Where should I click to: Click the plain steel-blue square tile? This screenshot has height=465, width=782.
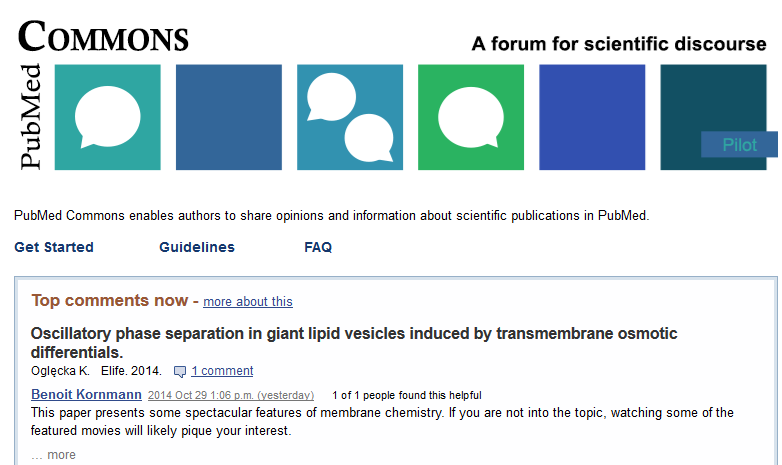(x=229, y=117)
